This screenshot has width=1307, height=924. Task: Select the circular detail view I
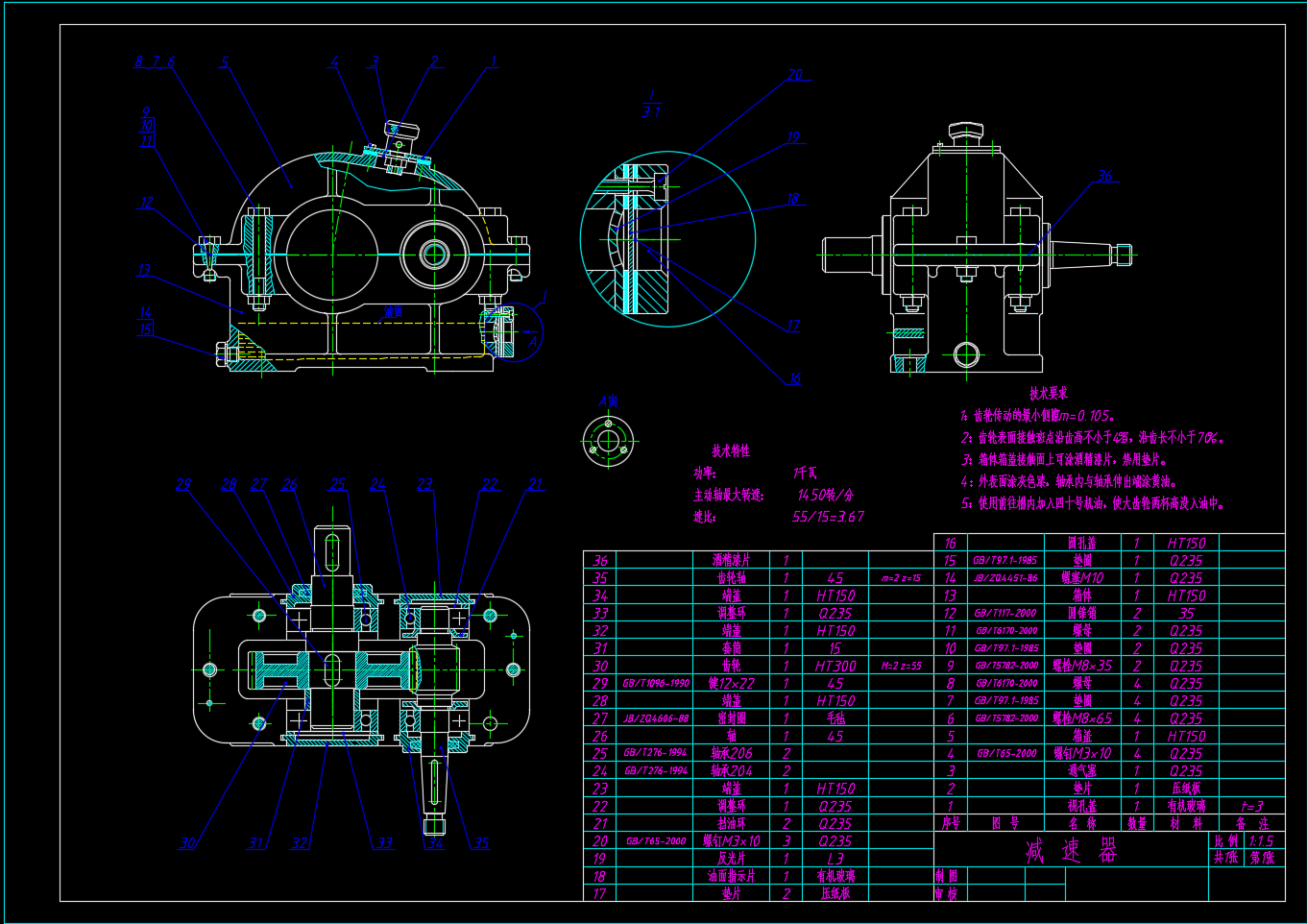pyautogui.click(x=667, y=239)
